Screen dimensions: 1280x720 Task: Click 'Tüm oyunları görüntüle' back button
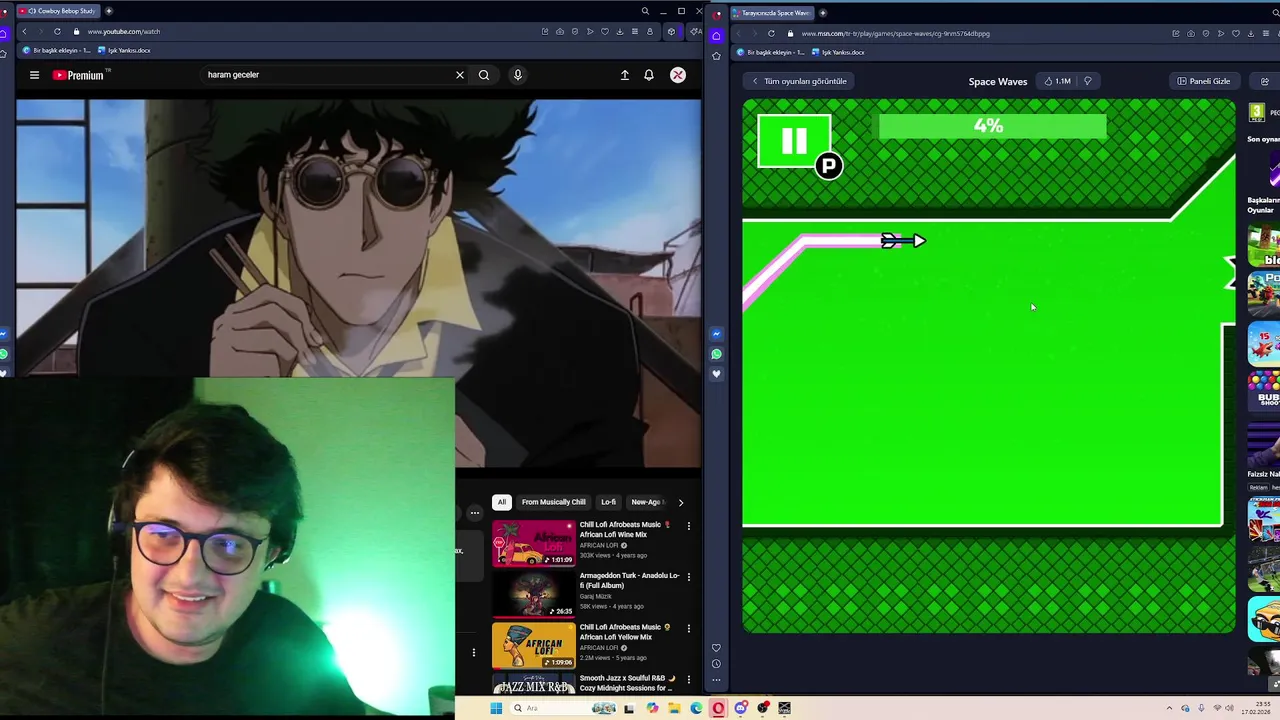point(799,81)
